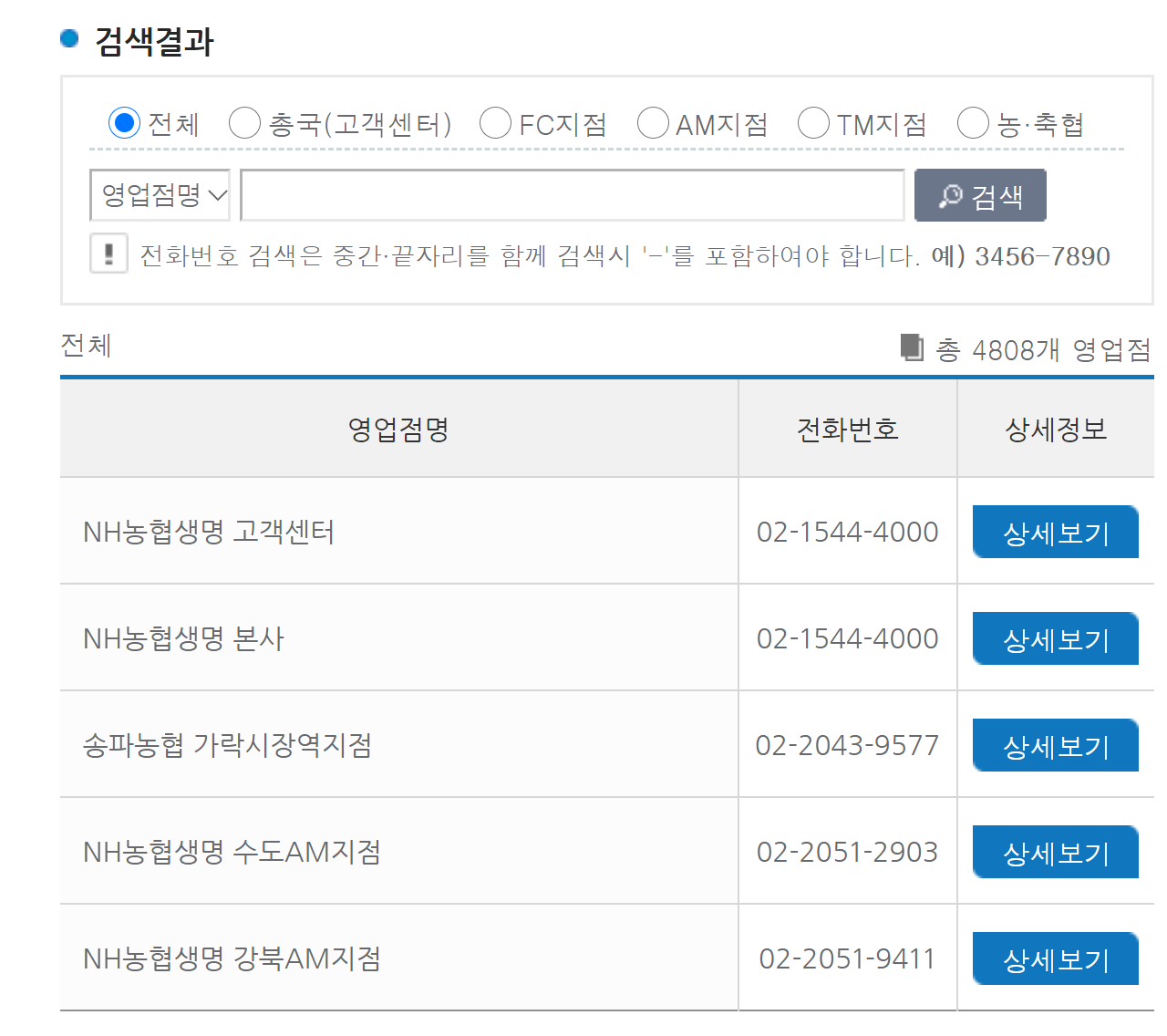
Task: Click phone number 02-2051-9411
Action: pyautogui.click(x=847, y=958)
